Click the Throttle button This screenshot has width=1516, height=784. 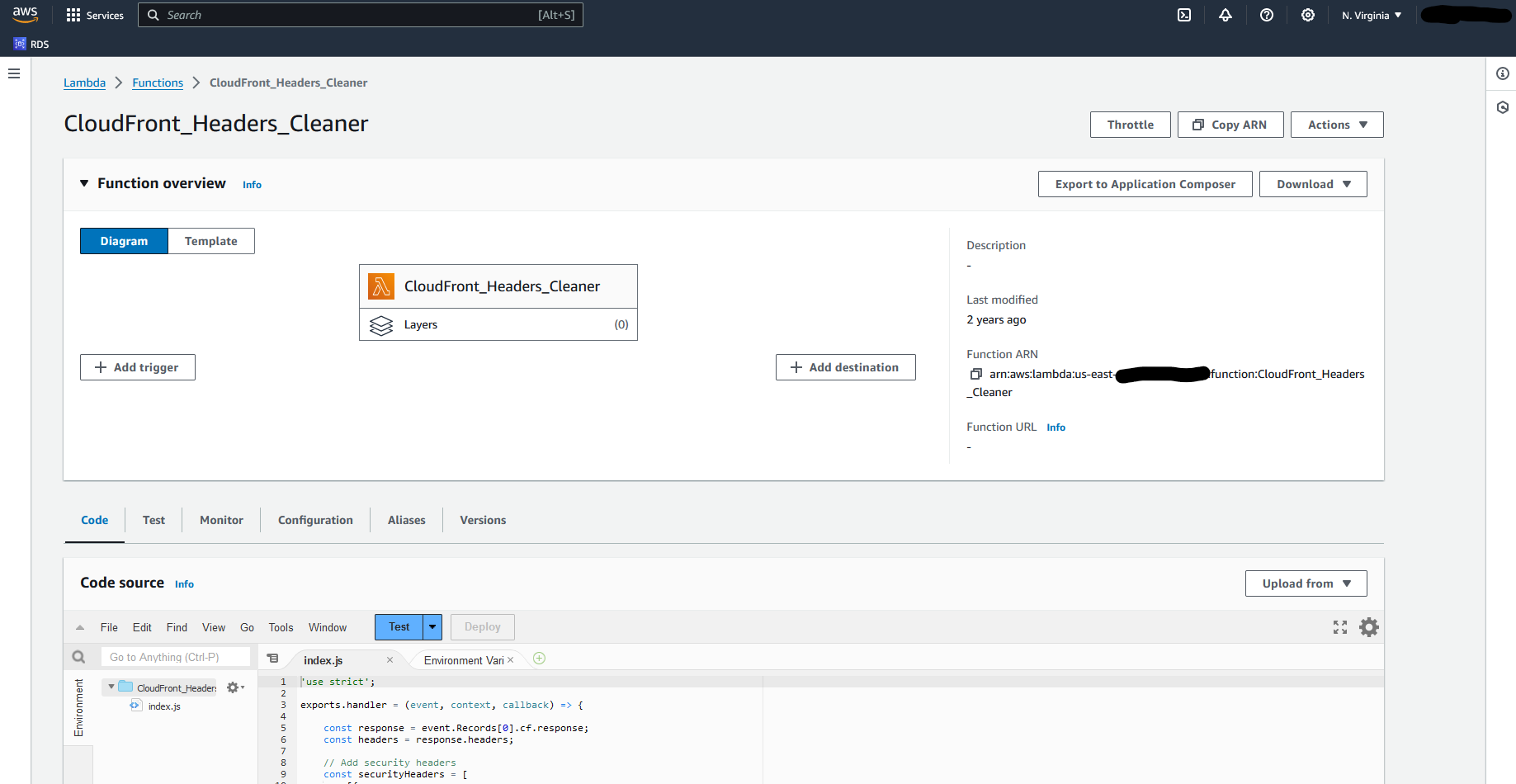1131,125
